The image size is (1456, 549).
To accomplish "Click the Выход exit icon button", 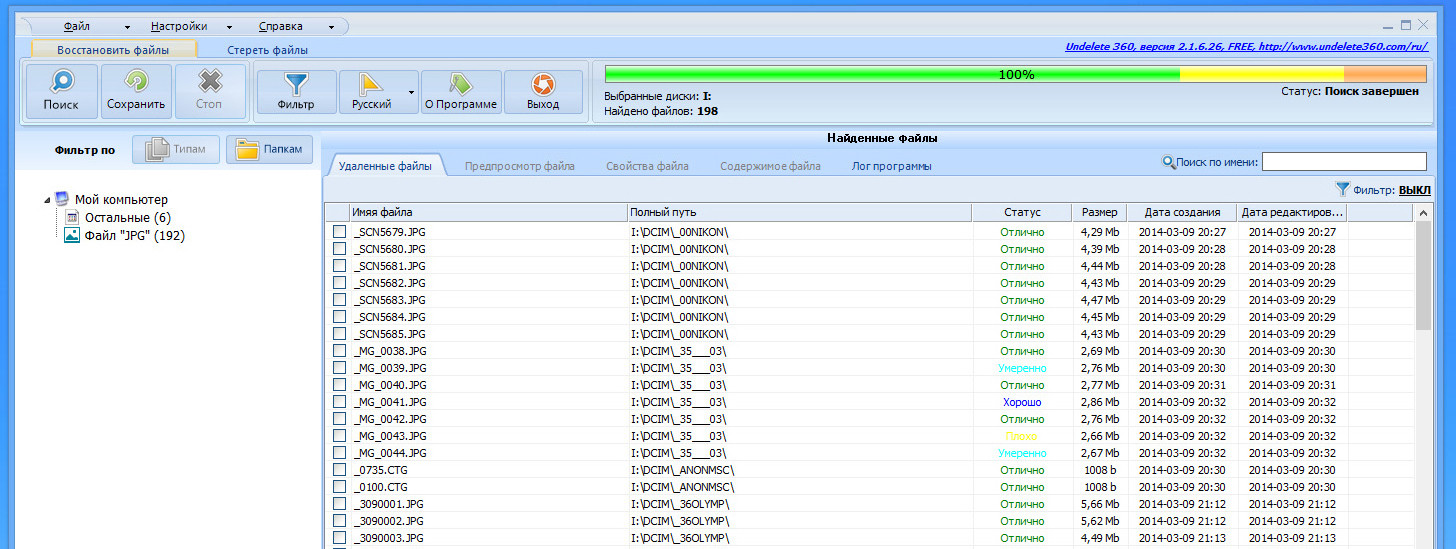I will tap(543, 91).
